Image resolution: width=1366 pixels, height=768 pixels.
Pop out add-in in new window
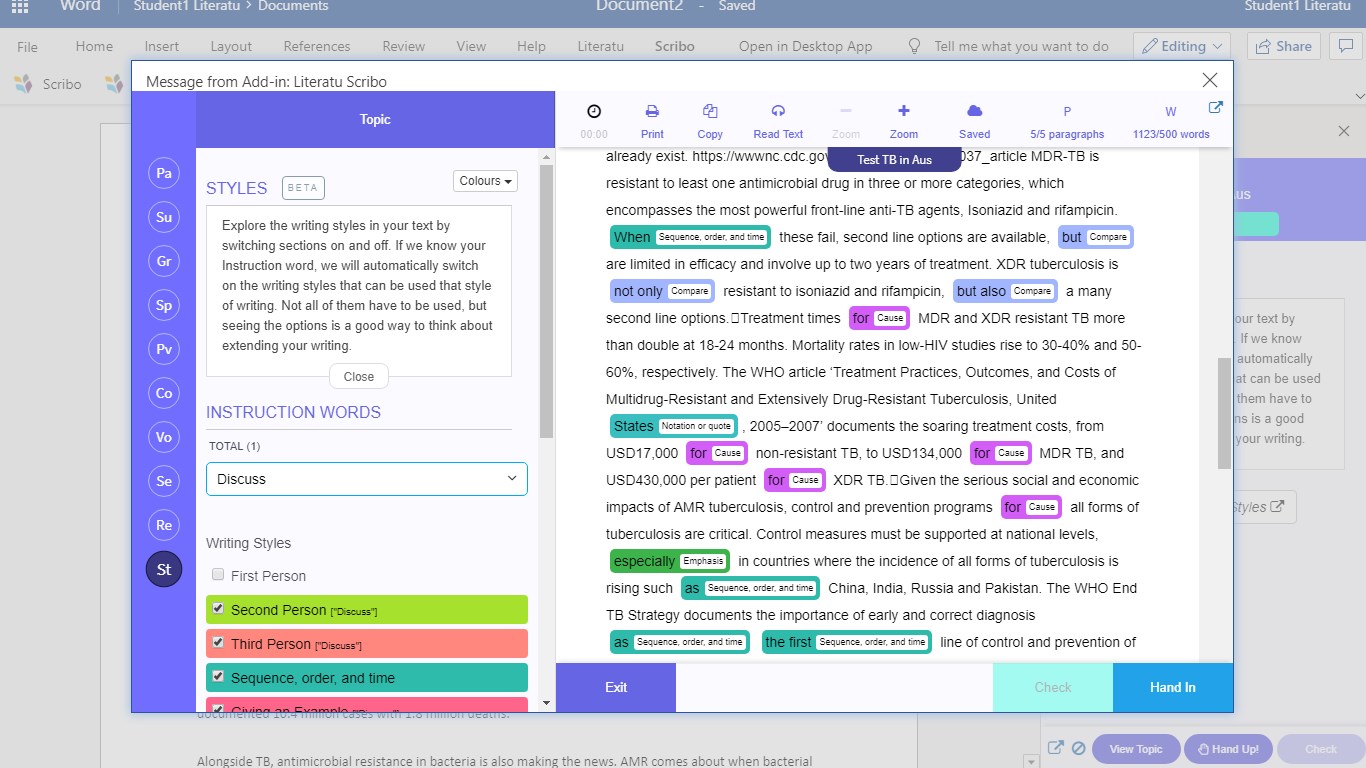pyautogui.click(x=1215, y=108)
